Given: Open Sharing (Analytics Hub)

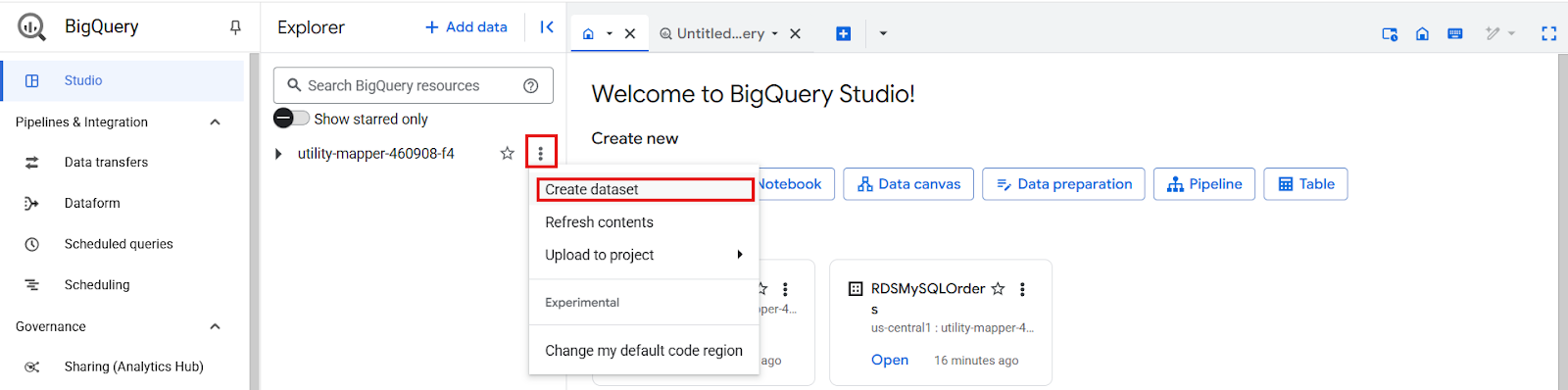Looking at the screenshot, I should coord(134,366).
